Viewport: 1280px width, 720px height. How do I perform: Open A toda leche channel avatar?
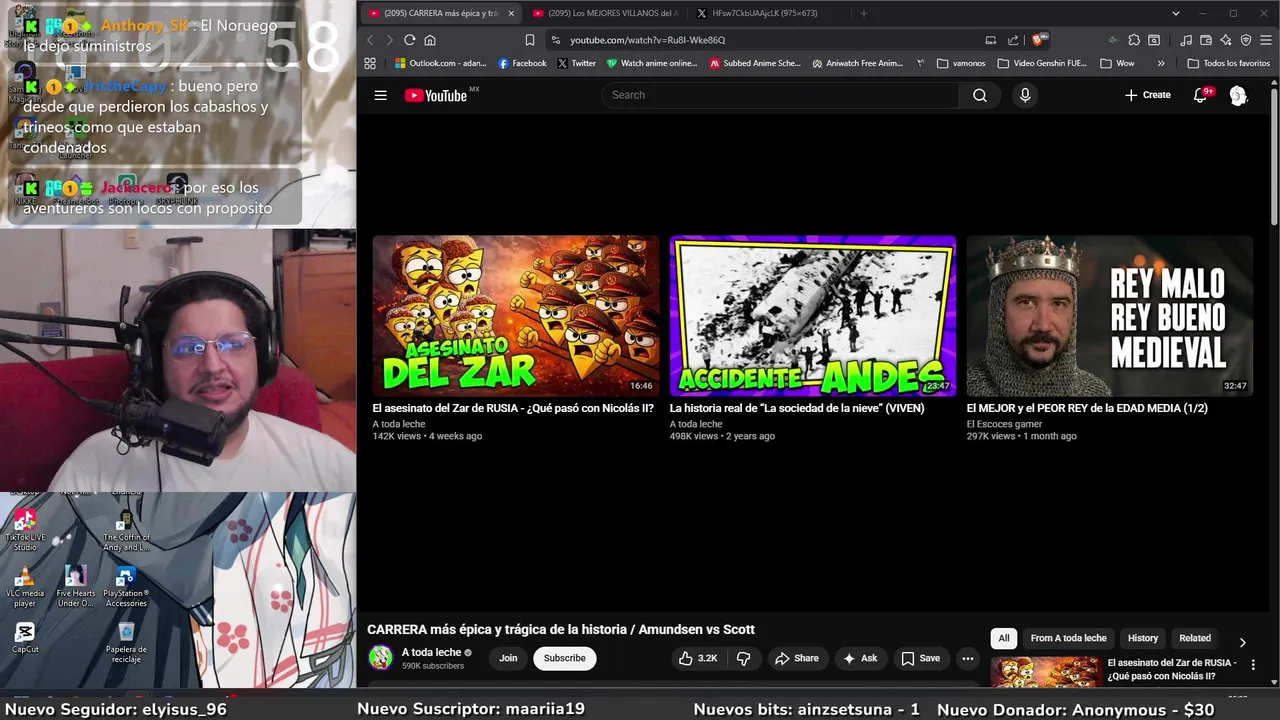[381, 658]
